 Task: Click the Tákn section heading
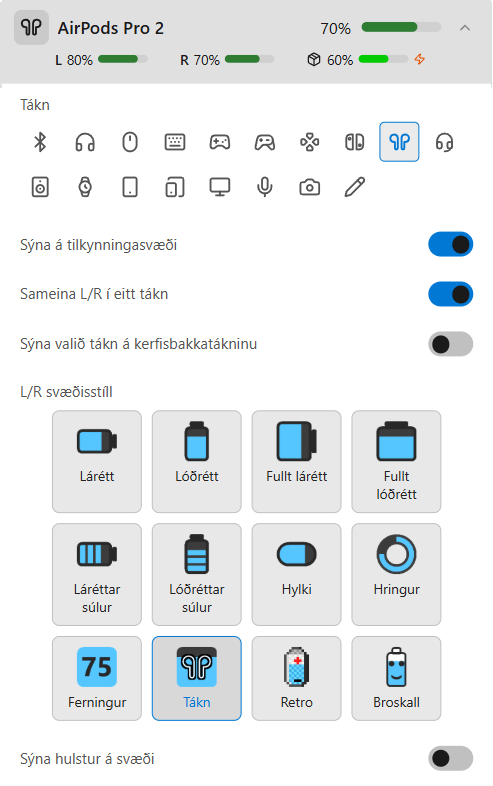[x=35, y=105]
